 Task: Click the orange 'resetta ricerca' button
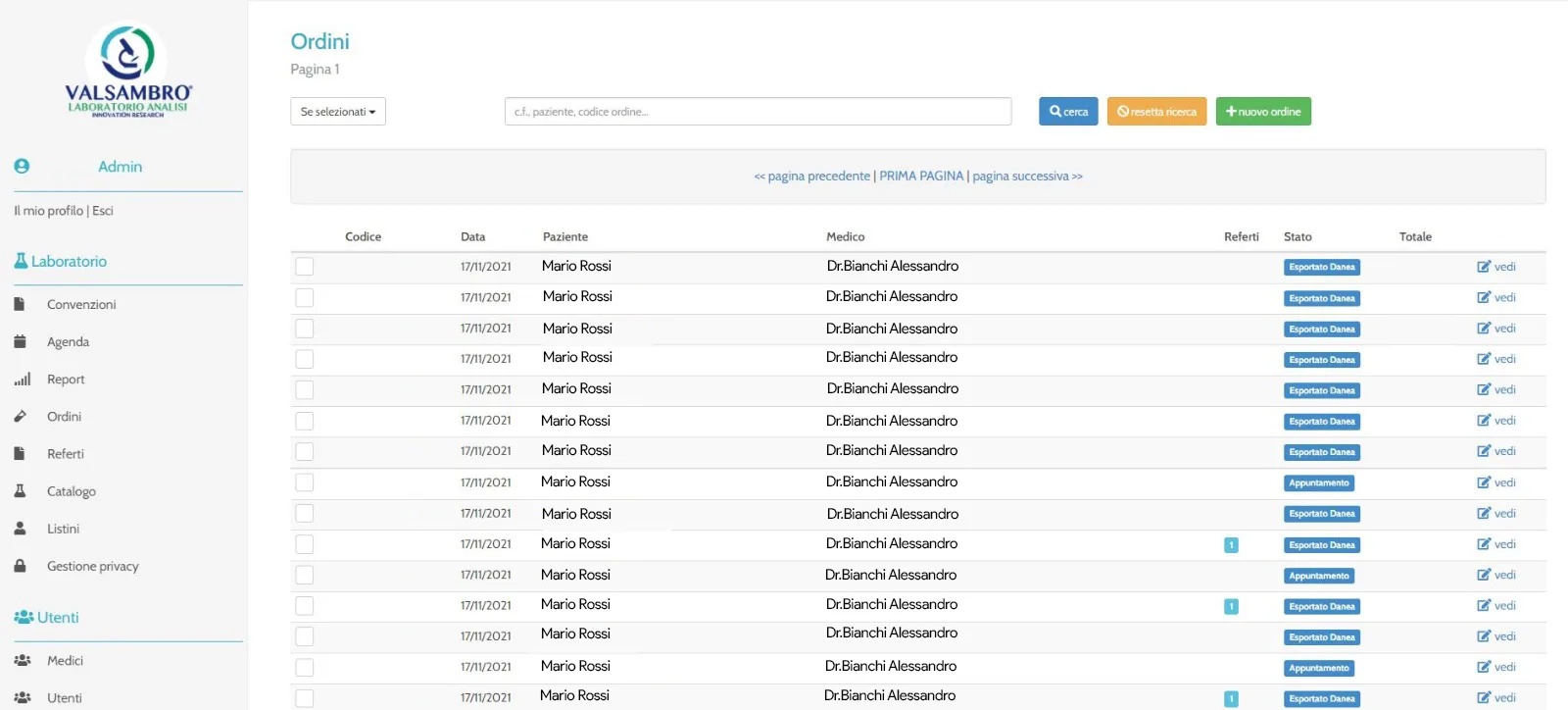(1157, 112)
